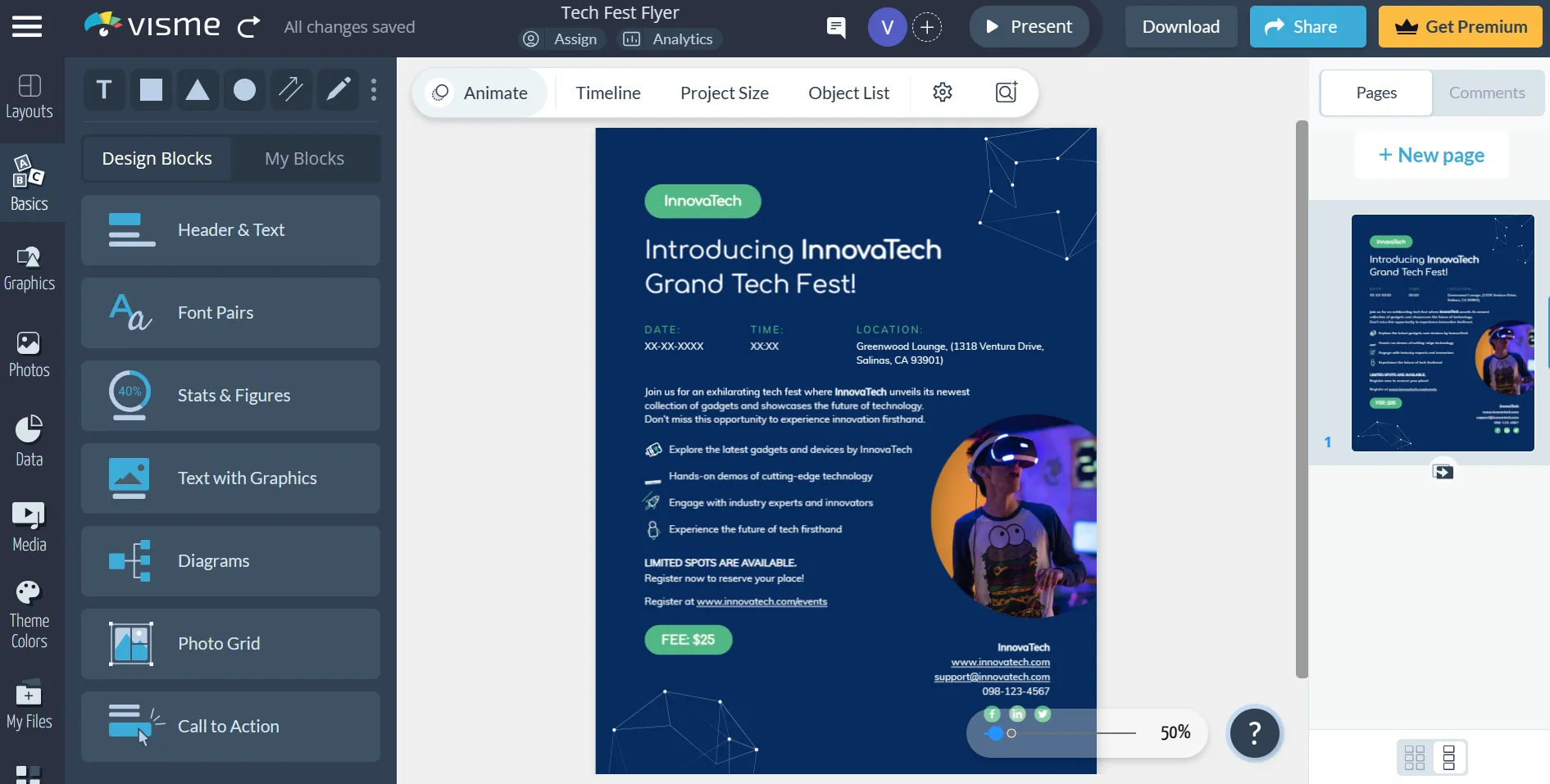Open the My Files panel
The width and height of the screenshot is (1550, 784).
[30, 704]
